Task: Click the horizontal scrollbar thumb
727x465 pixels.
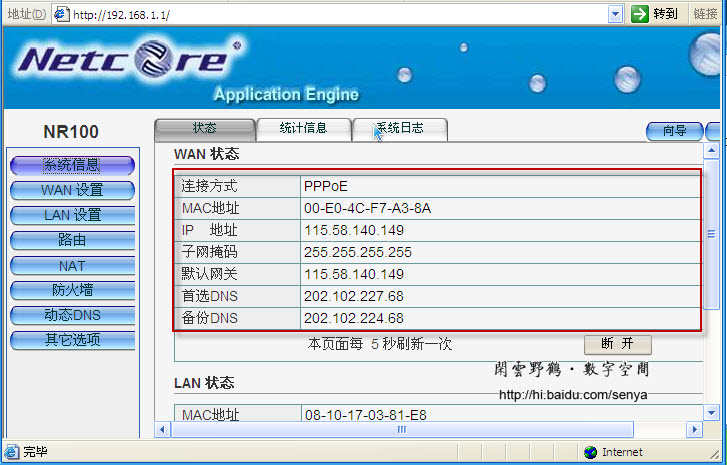Action: [x=402, y=429]
